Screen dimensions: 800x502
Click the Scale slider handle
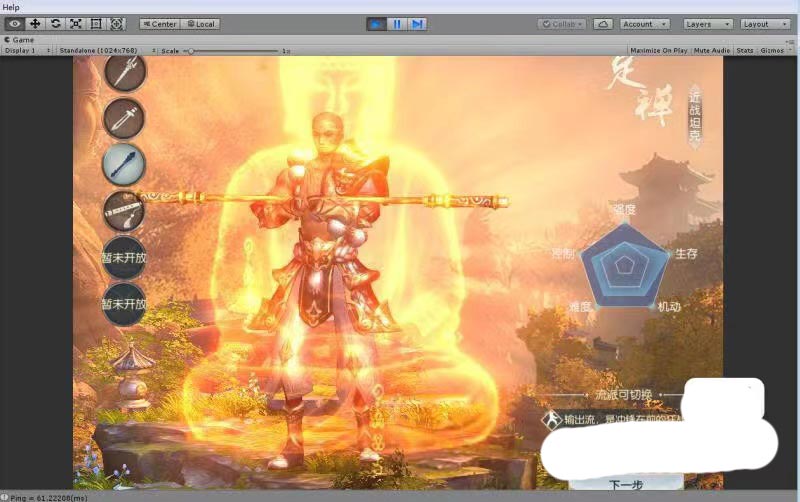tap(190, 51)
